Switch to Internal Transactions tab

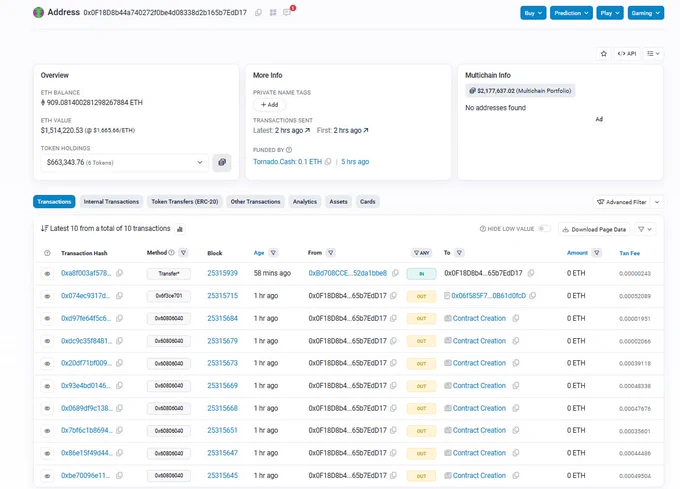point(111,202)
